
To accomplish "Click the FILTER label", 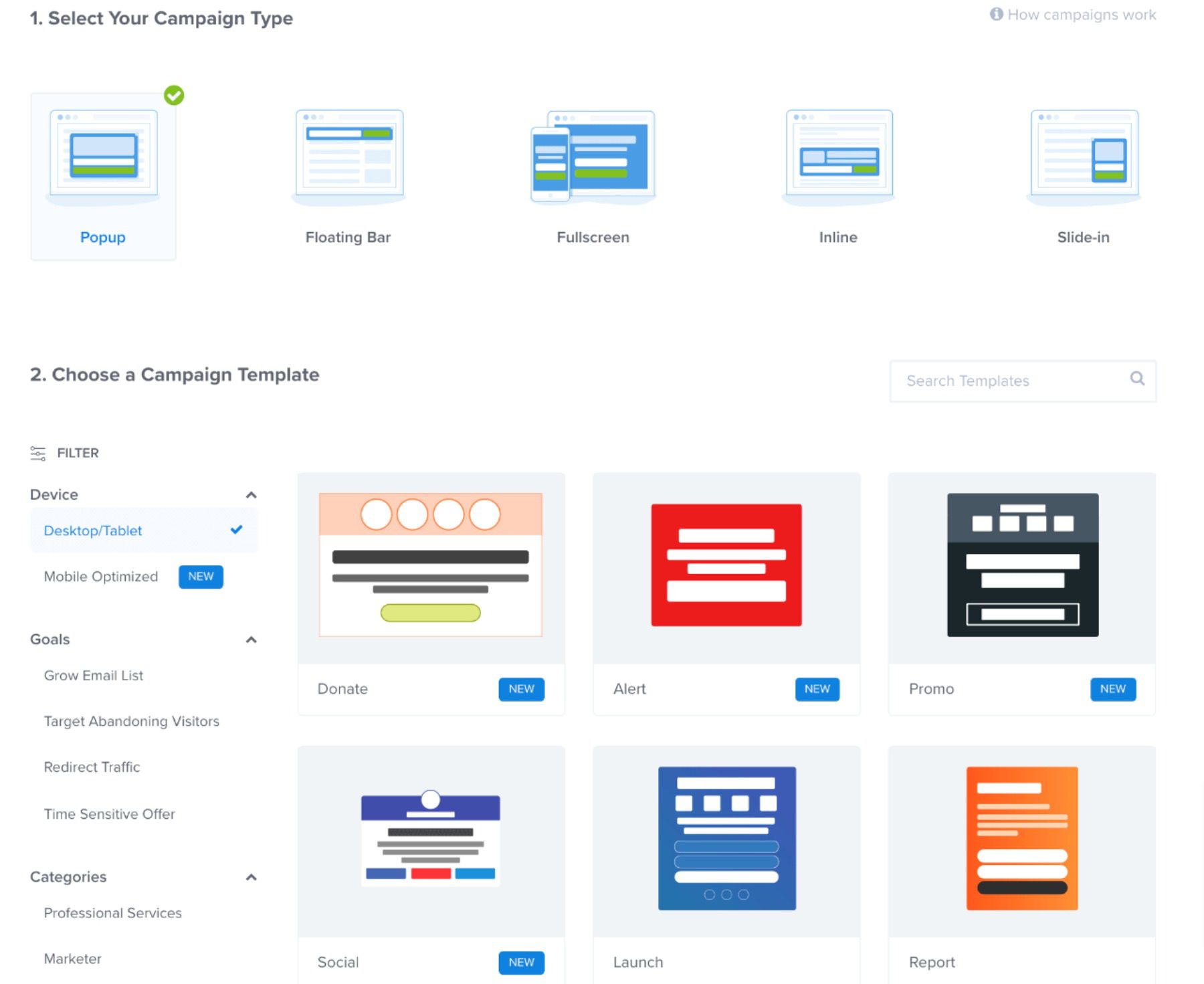I will (78, 454).
